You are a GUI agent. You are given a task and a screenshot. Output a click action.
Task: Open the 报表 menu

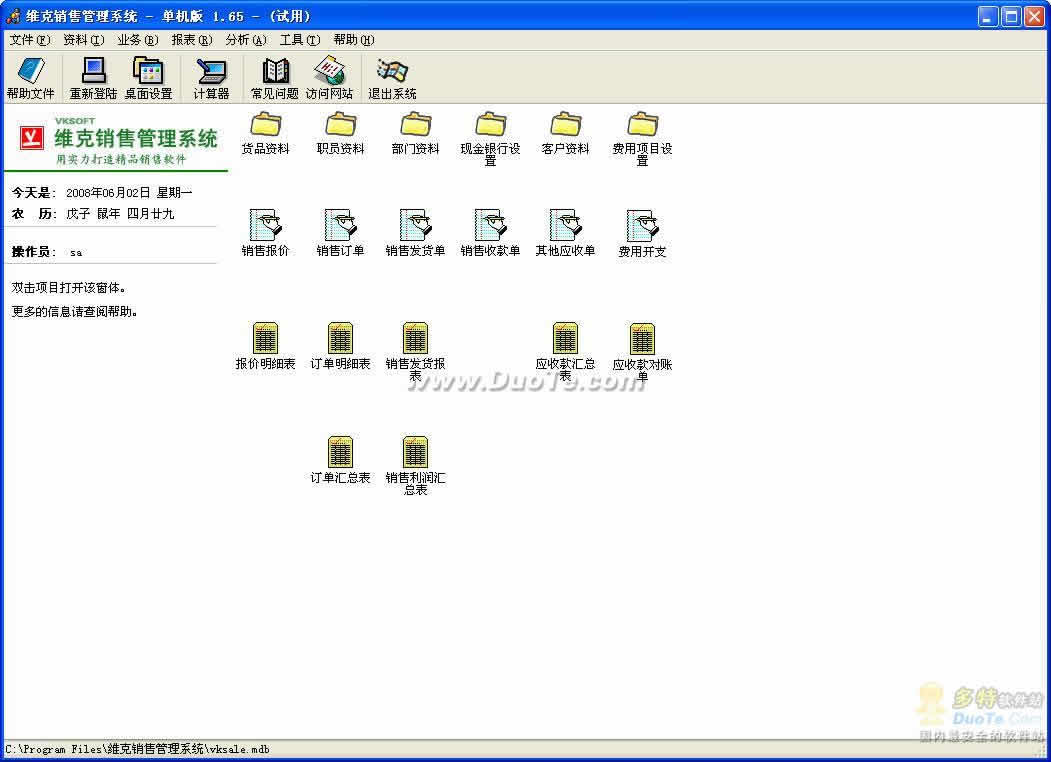192,40
